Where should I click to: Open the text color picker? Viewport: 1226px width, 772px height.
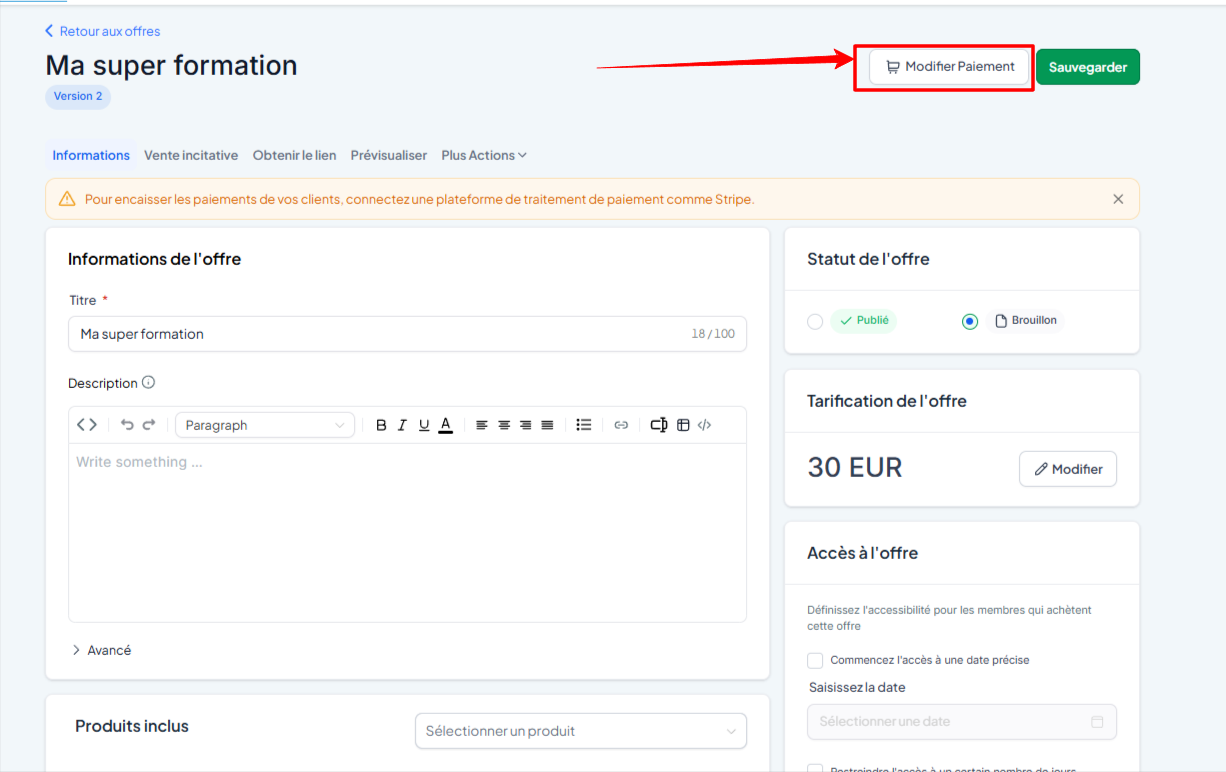click(446, 425)
